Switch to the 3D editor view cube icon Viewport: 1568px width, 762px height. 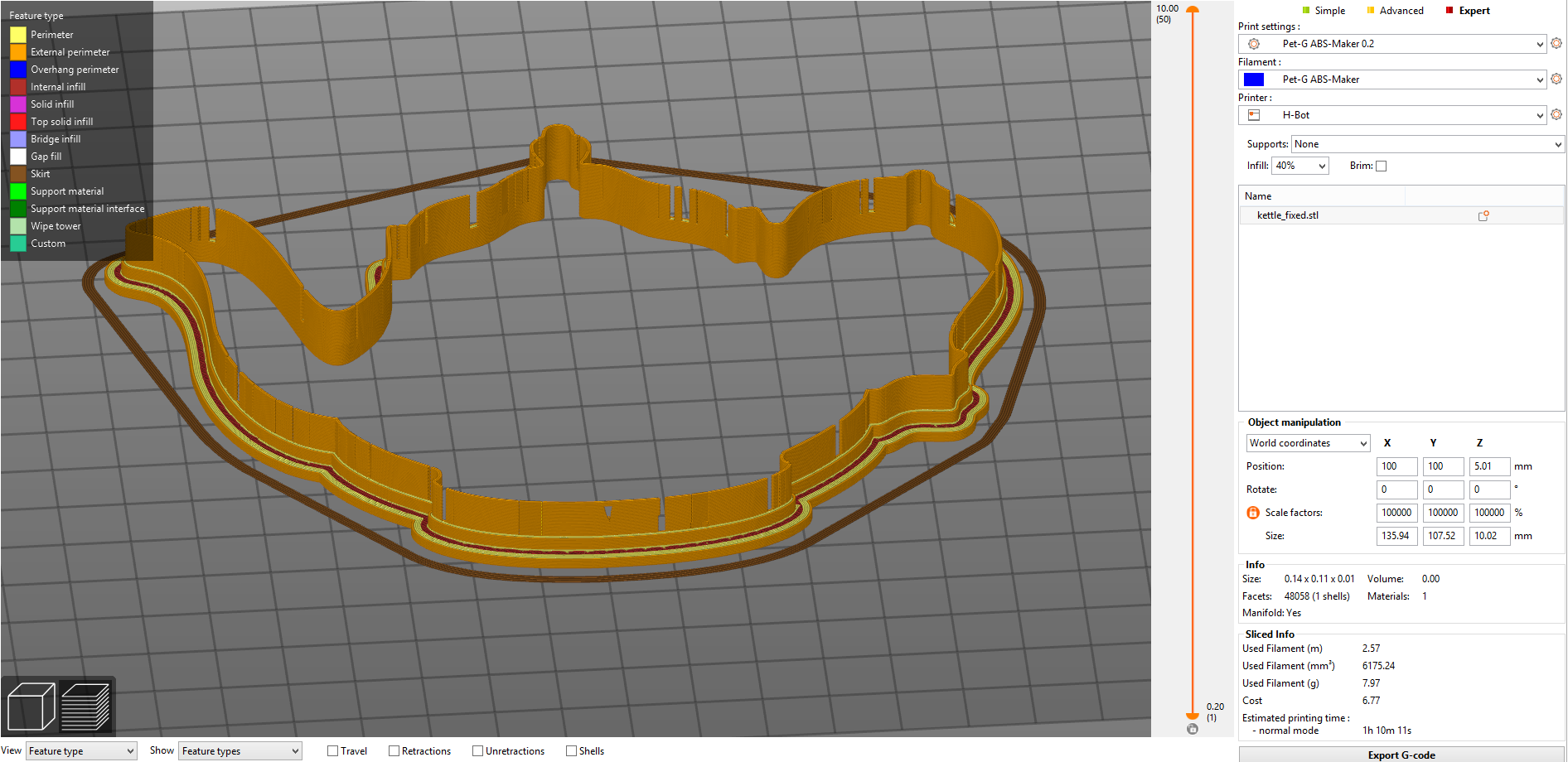31,707
